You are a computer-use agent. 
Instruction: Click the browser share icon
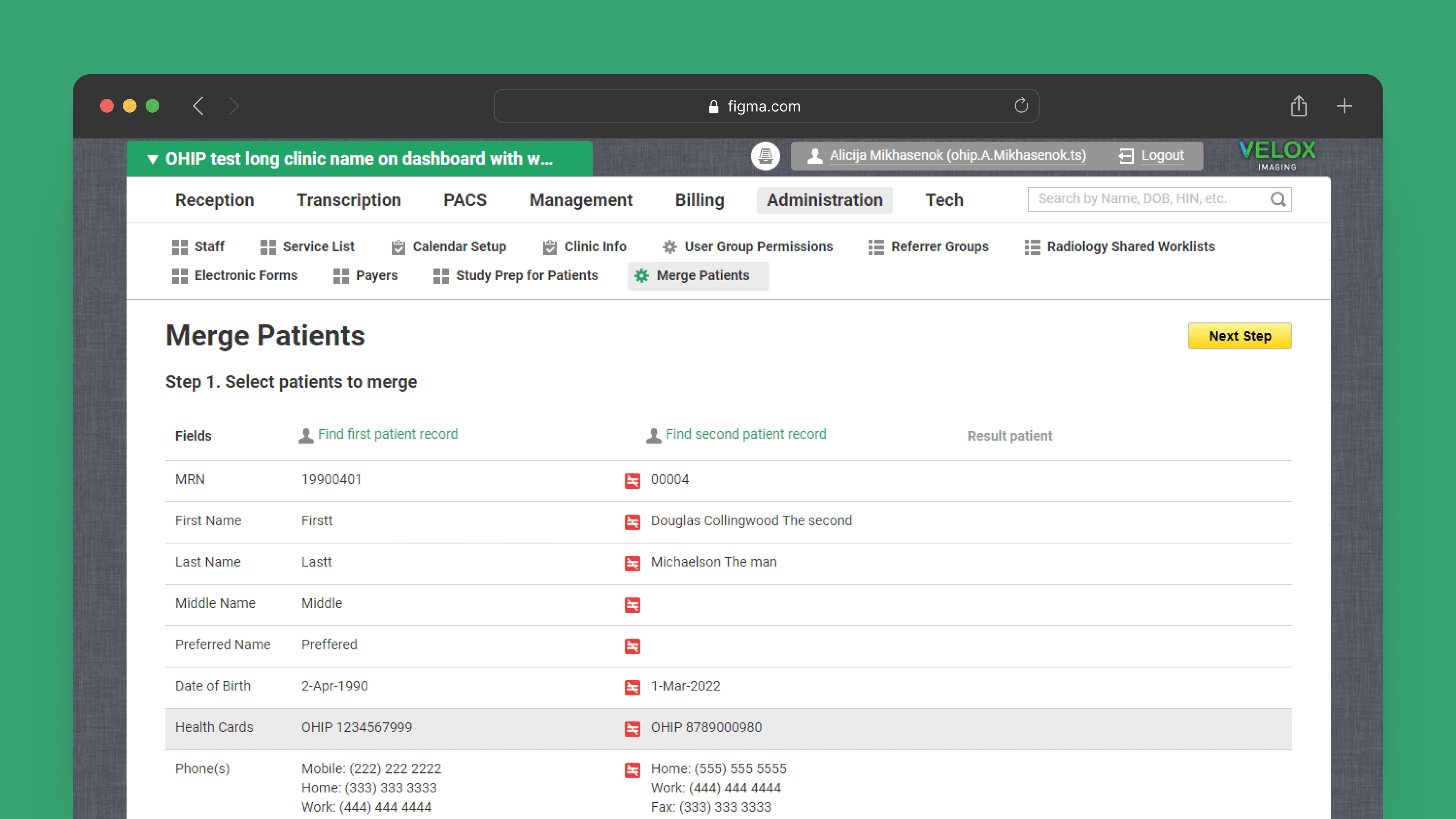coord(1298,106)
